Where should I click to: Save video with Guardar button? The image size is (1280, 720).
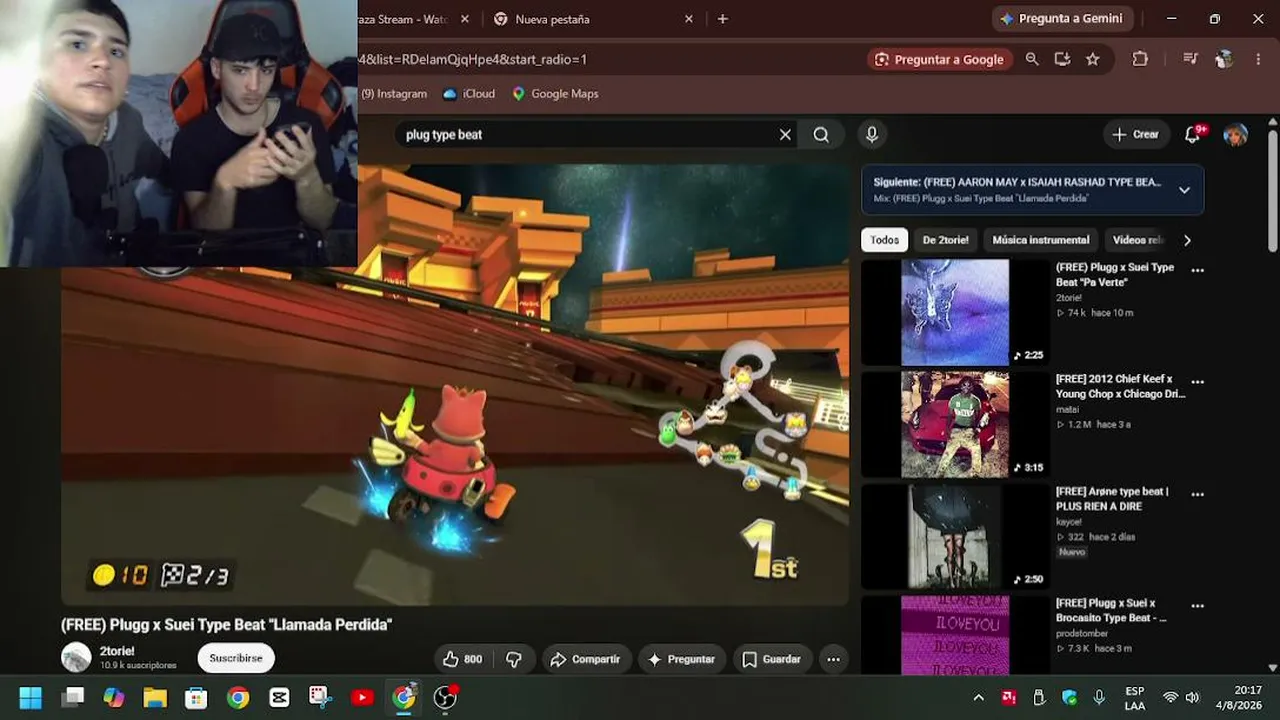tap(771, 659)
